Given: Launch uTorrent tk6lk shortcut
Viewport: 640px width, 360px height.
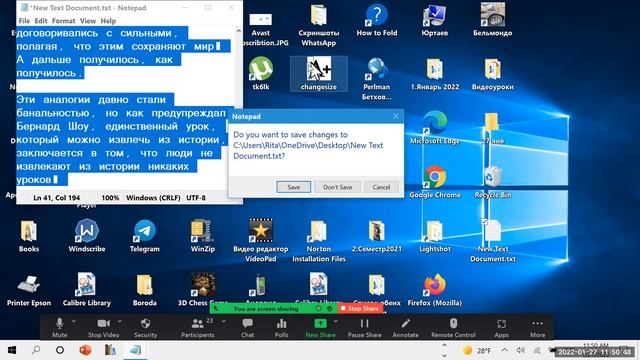Looking at the screenshot, I should click(x=260, y=73).
